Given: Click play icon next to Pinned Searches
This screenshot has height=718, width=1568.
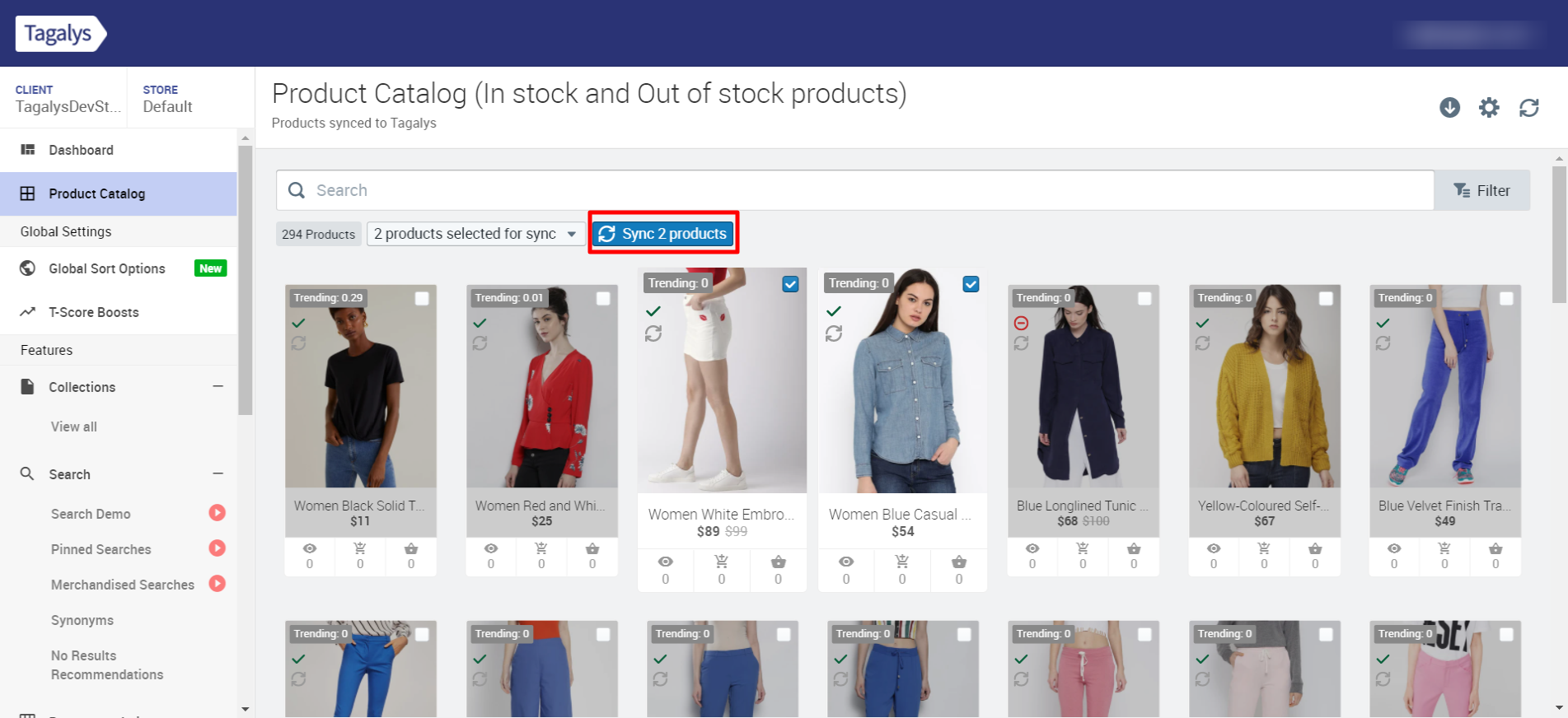Looking at the screenshot, I should coord(218,548).
